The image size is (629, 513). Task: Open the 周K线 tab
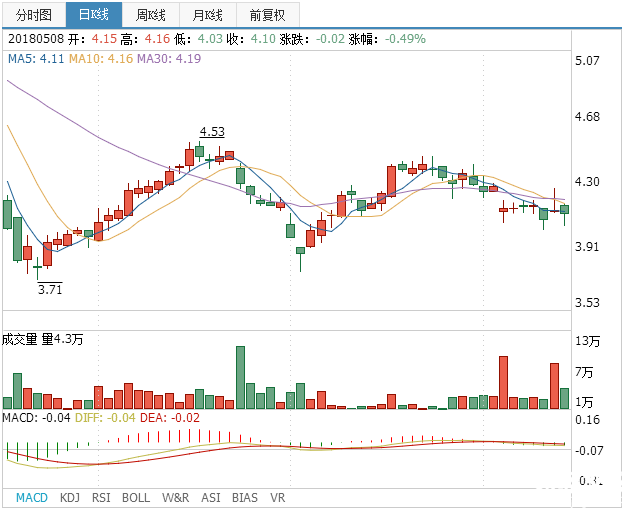coord(151,15)
